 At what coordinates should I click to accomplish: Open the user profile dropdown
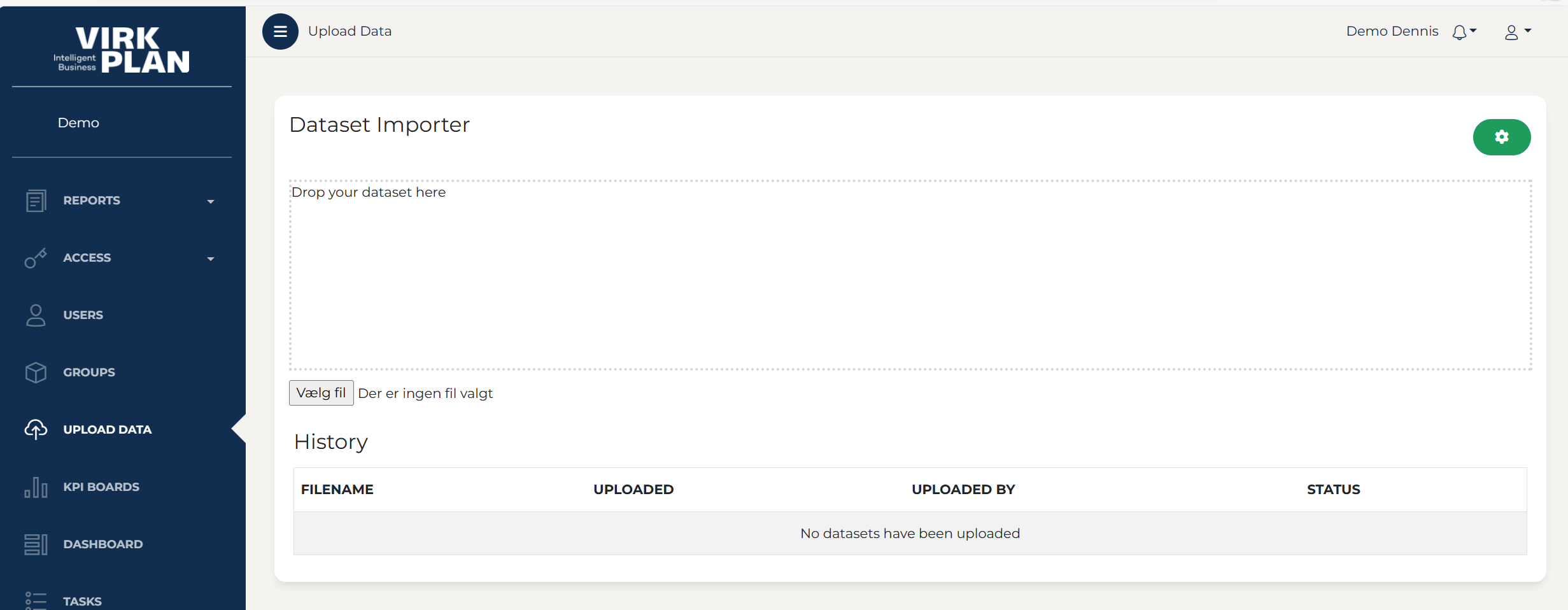click(x=1517, y=32)
